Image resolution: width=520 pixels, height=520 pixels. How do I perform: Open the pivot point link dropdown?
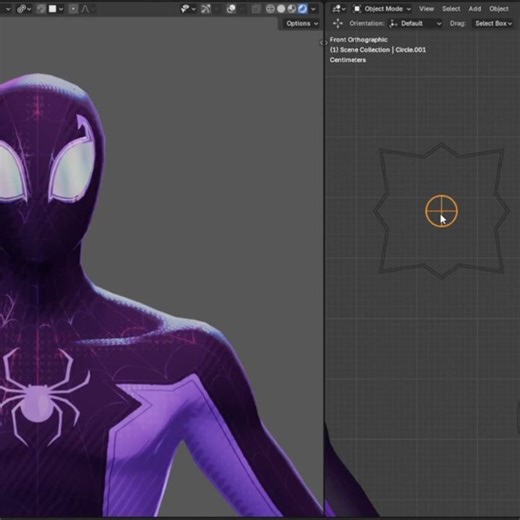[x=24, y=9]
